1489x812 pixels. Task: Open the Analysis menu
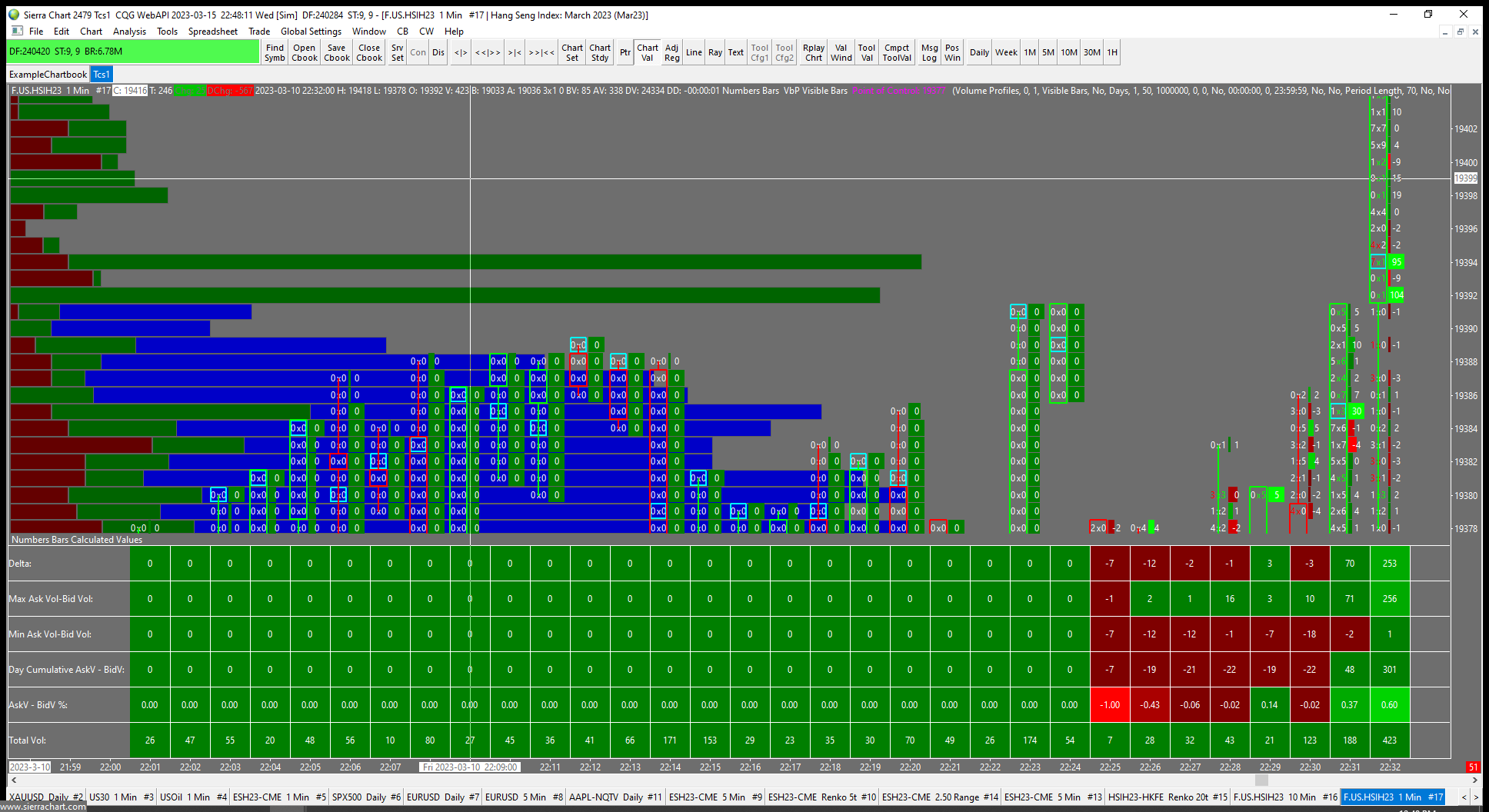click(129, 32)
